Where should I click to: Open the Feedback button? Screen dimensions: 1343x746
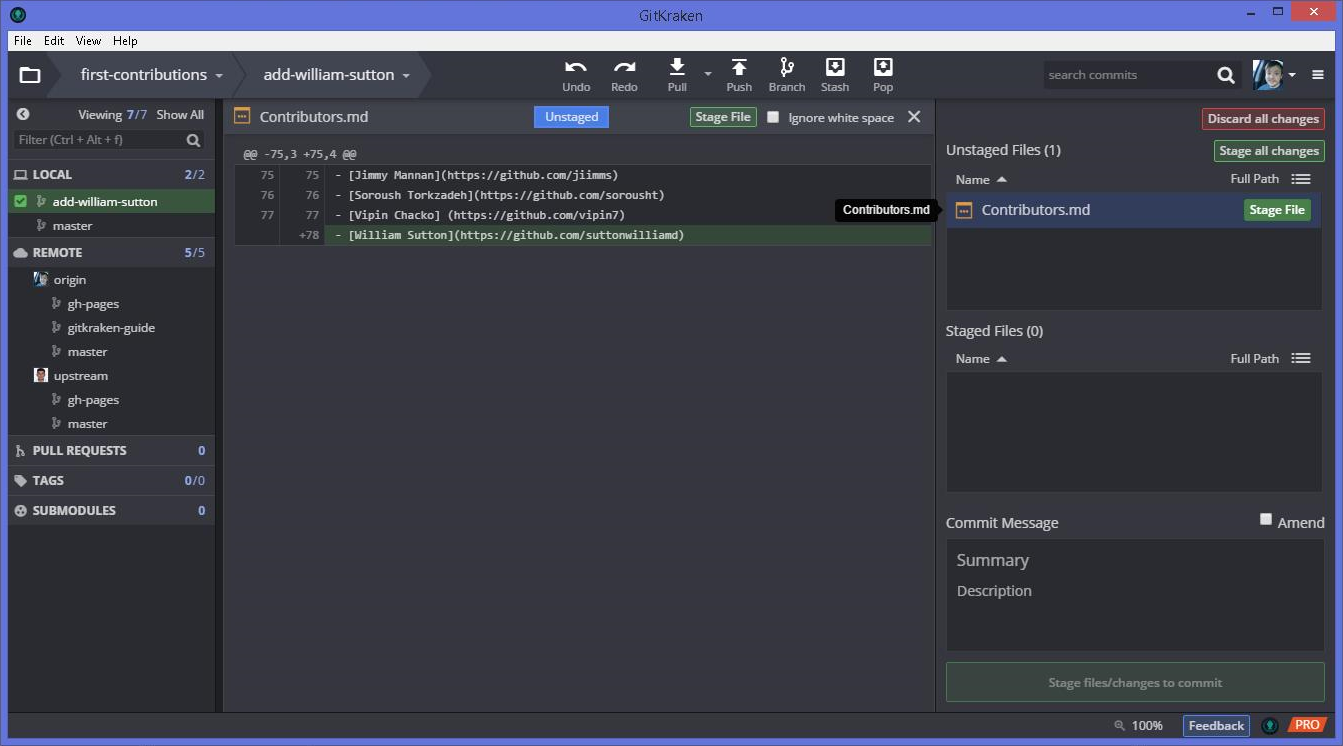1216,726
